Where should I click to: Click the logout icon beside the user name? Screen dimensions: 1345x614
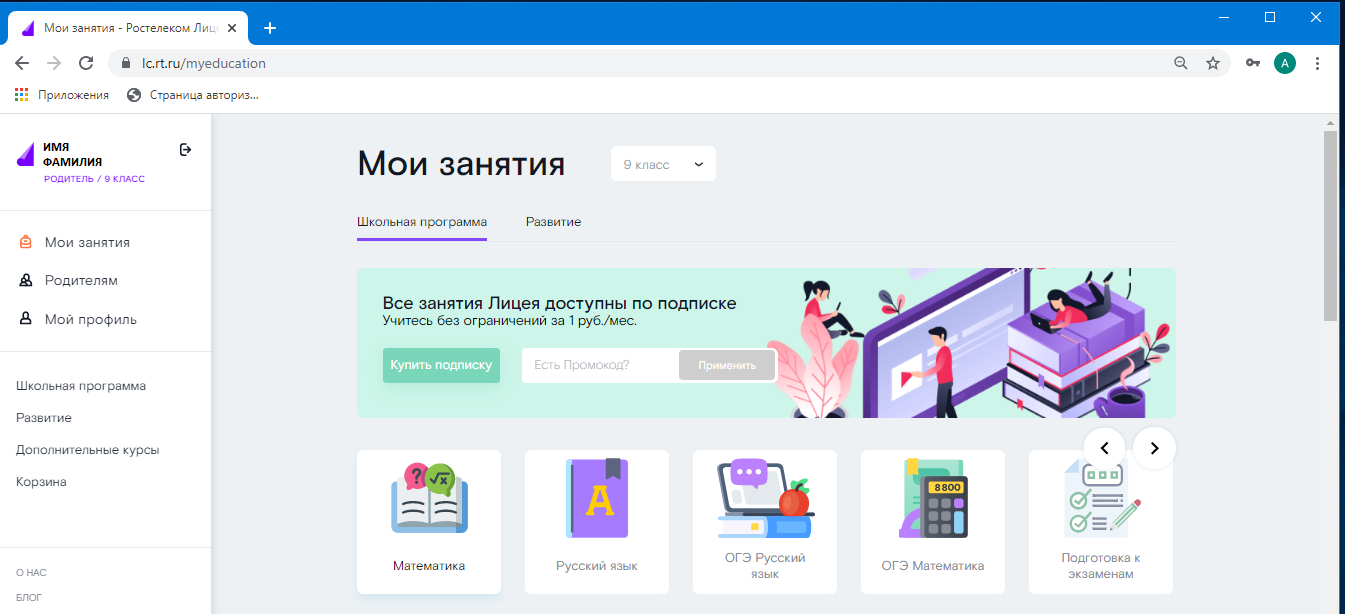tap(185, 150)
